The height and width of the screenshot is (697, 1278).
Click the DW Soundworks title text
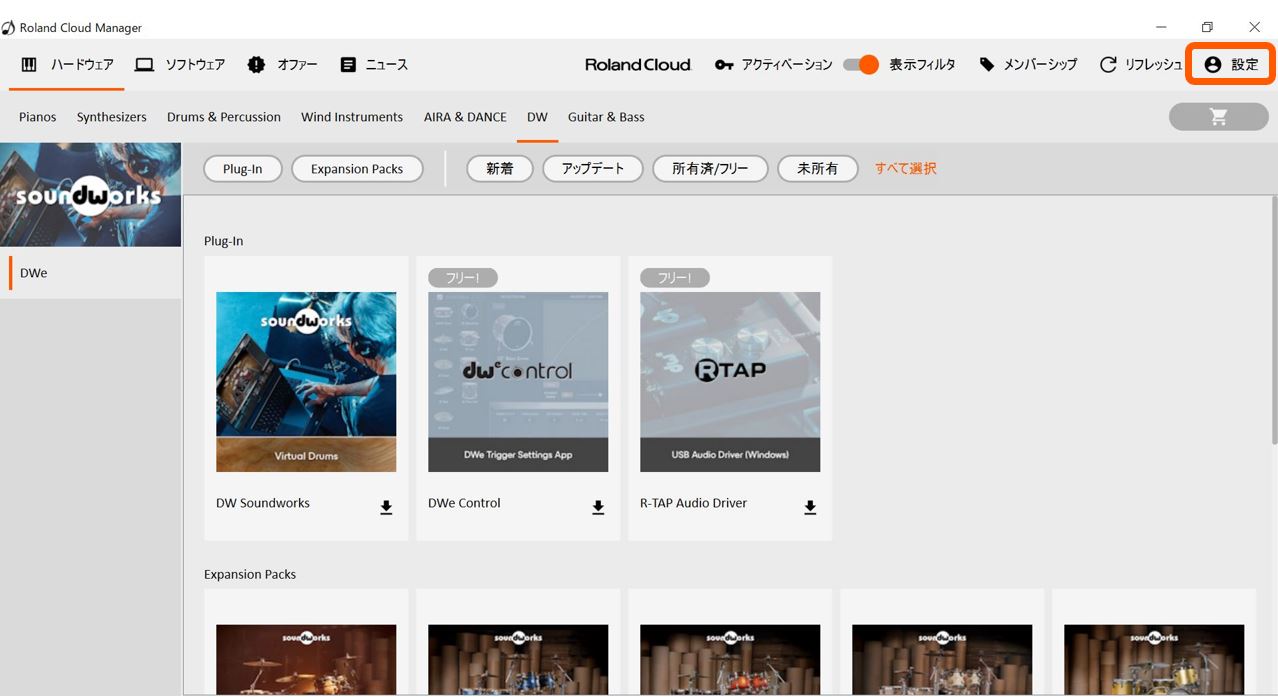[263, 503]
